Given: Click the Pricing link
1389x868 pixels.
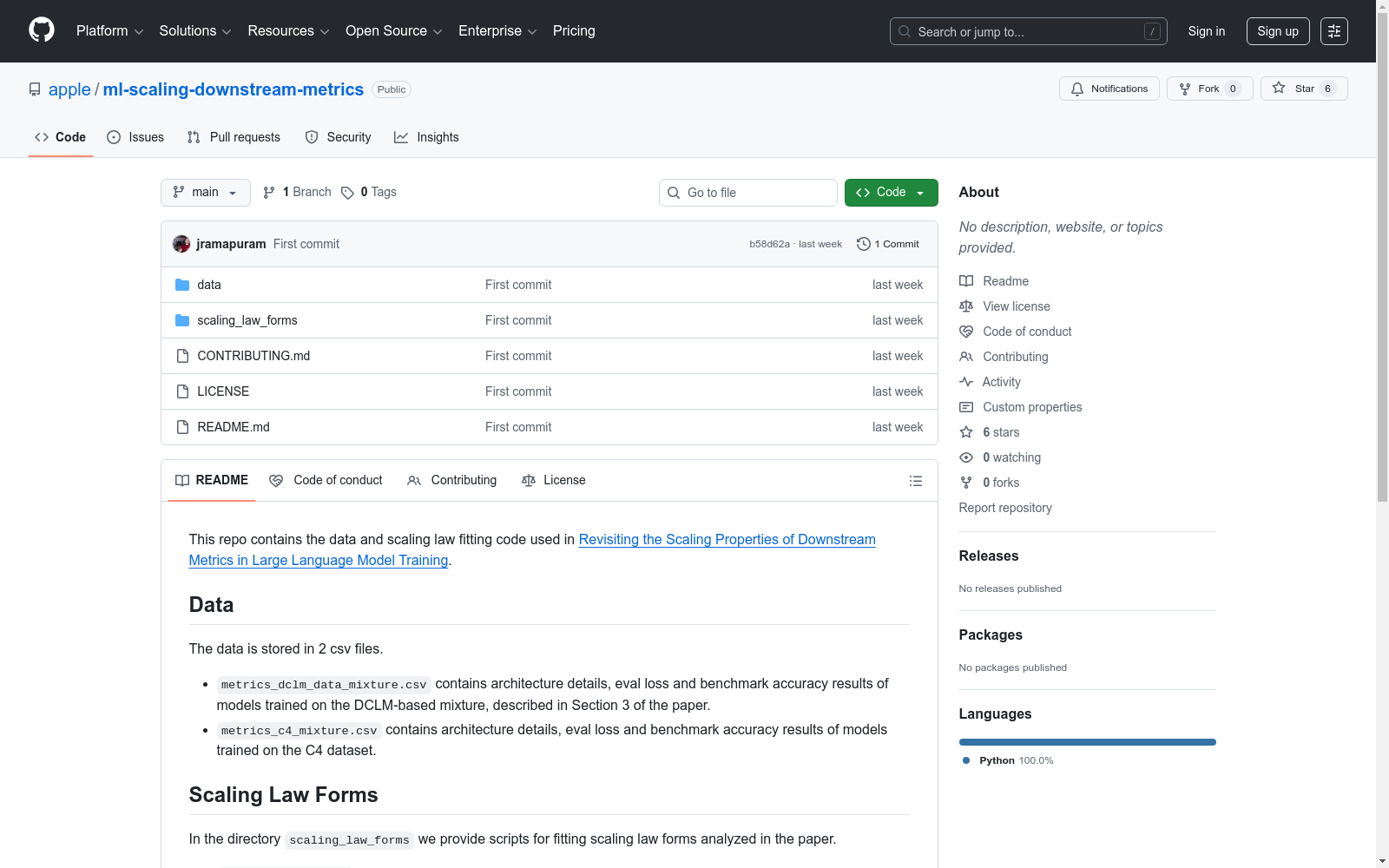Looking at the screenshot, I should pyautogui.click(x=574, y=31).
